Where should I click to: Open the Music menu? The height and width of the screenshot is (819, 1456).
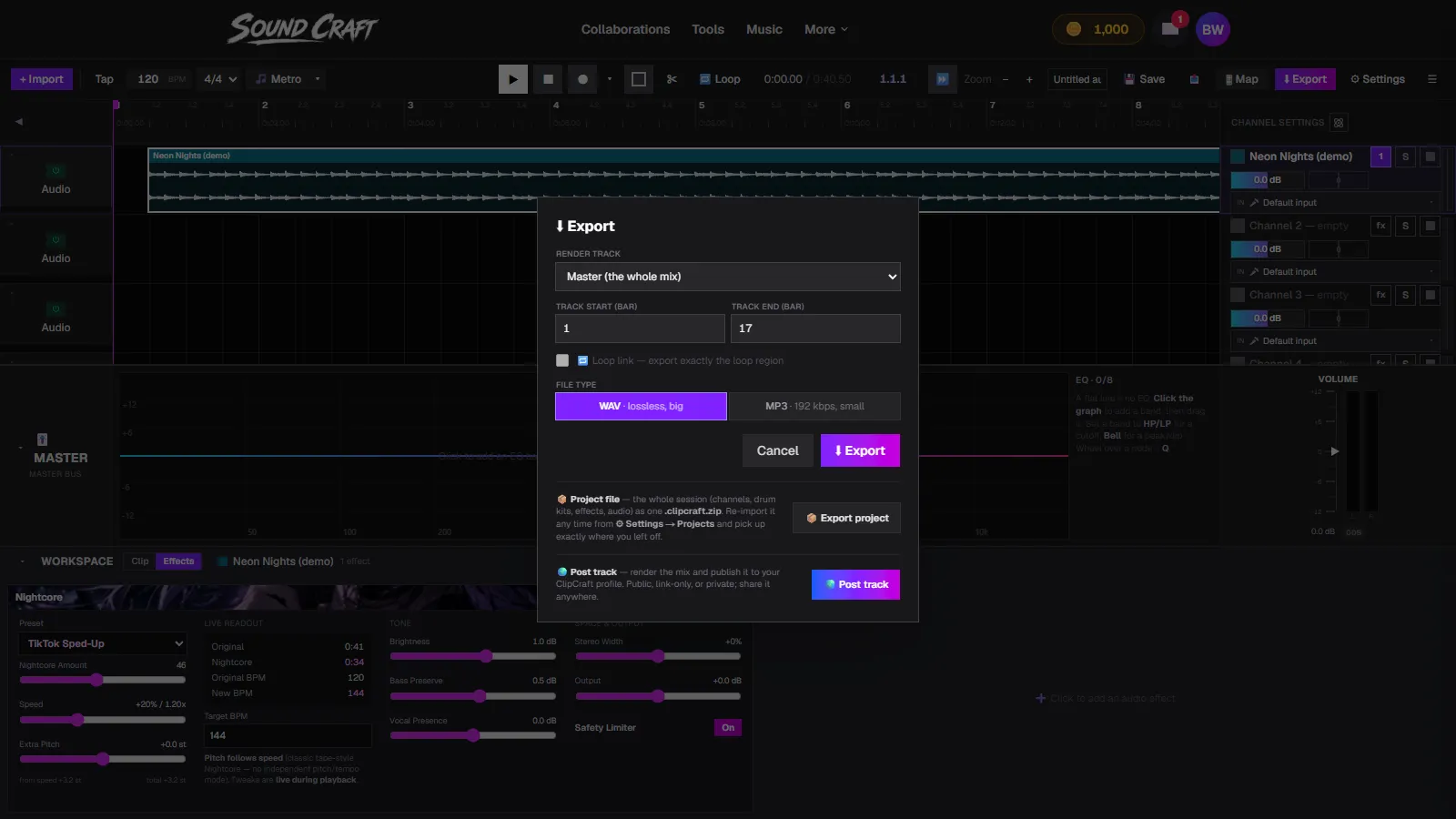click(x=764, y=29)
